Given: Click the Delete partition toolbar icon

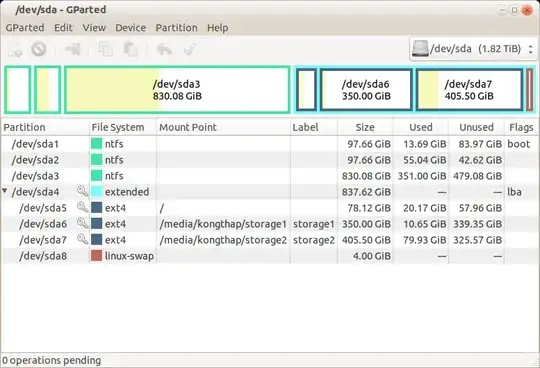Looking at the screenshot, I should pyautogui.click(x=39, y=49).
